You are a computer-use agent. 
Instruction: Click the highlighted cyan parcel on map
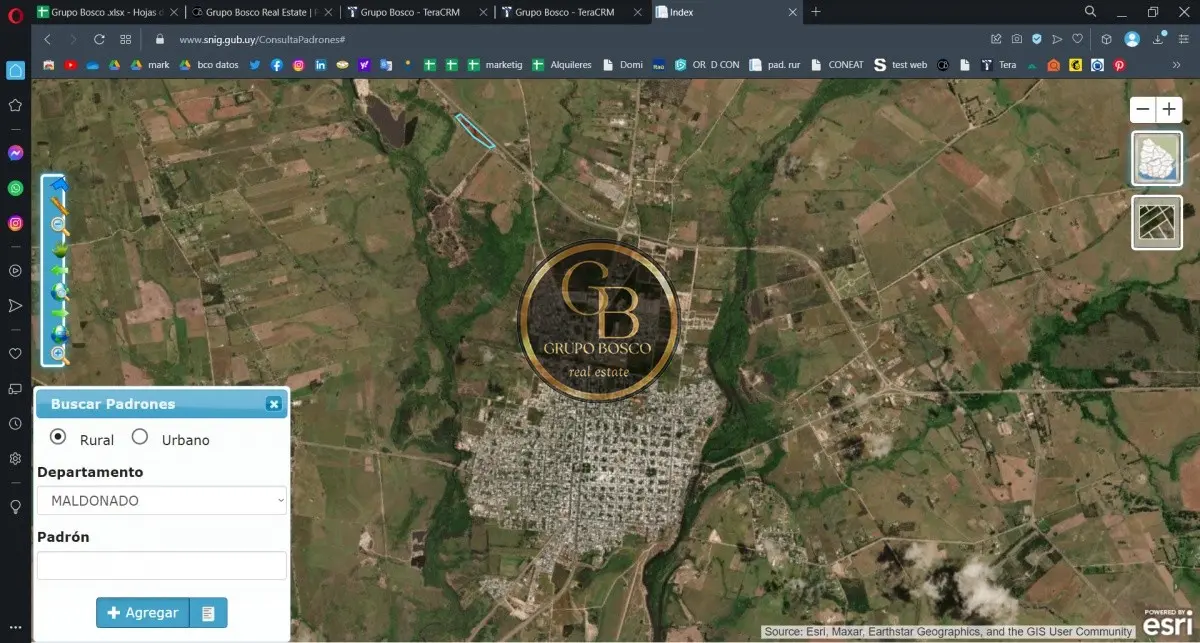(x=475, y=130)
